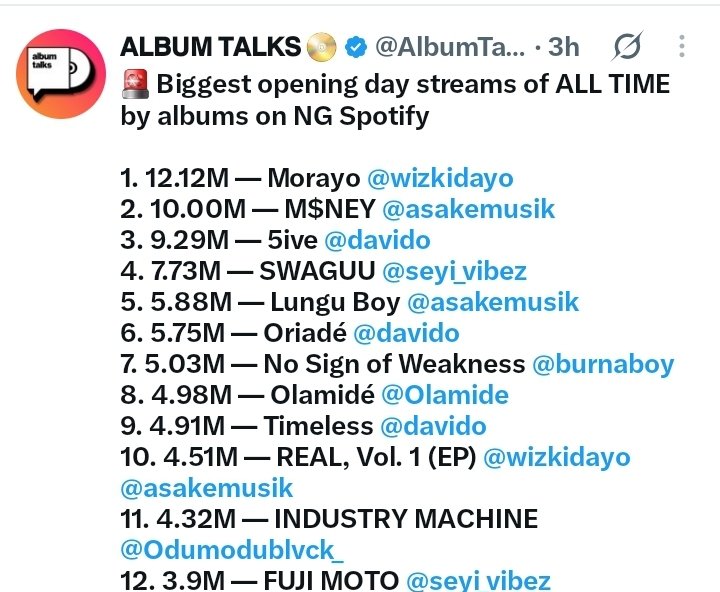This screenshot has height=592, width=720.
Task: Open the @burnaboy mention link
Action: tap(603, 364)
